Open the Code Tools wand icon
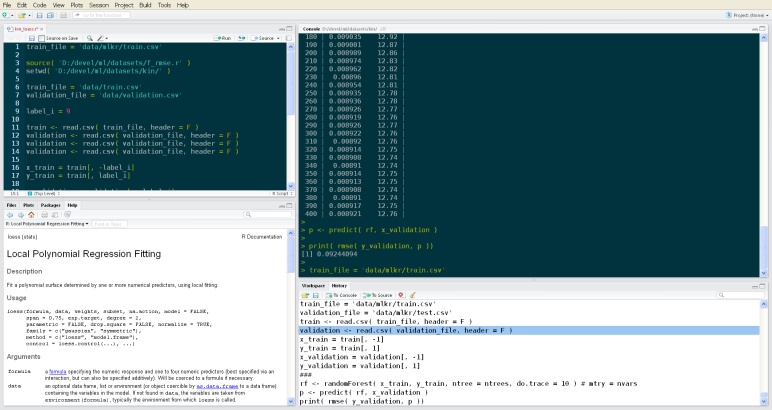 coord(100,38)
